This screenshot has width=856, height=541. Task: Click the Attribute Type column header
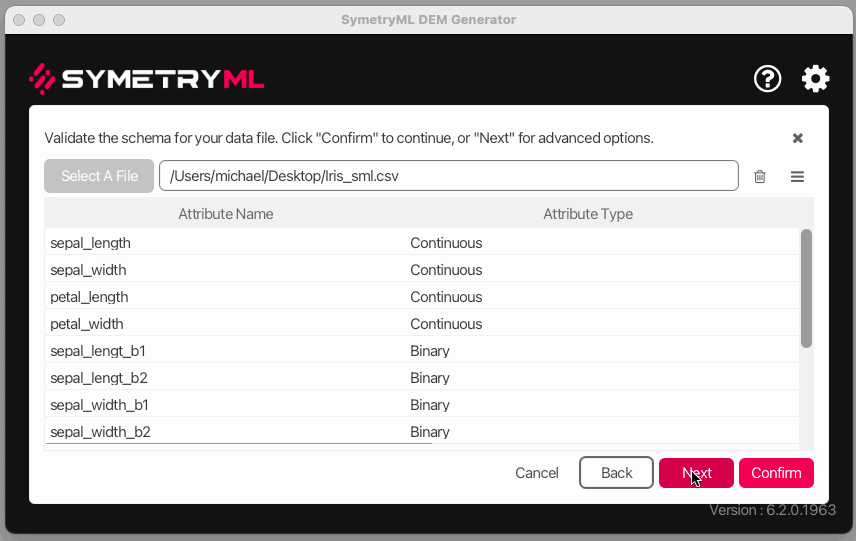pos(588,214)
